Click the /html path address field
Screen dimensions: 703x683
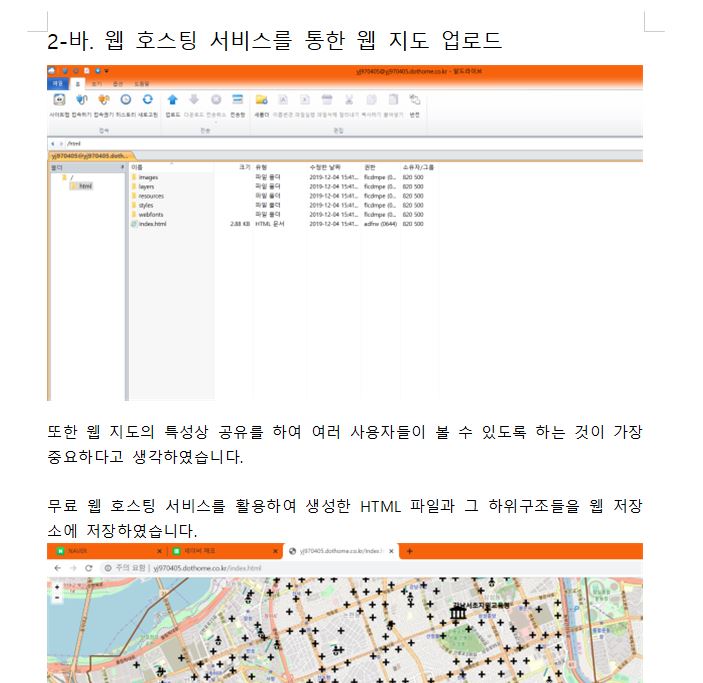tap(354, 144)
